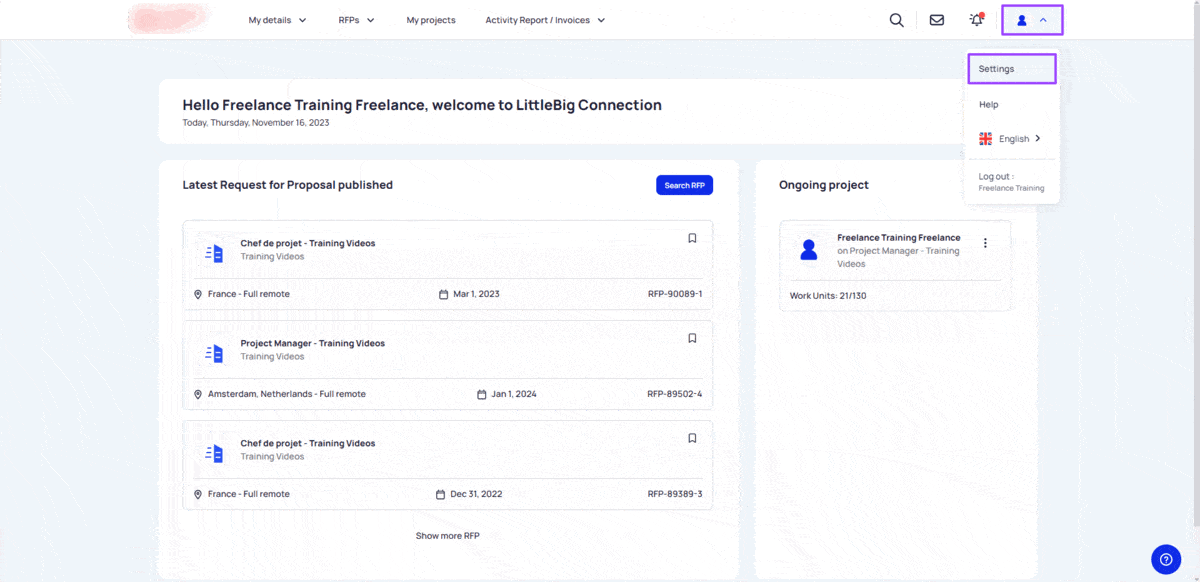
Task: Open the ongoing project three-dot menu
Action: [985, 243]
